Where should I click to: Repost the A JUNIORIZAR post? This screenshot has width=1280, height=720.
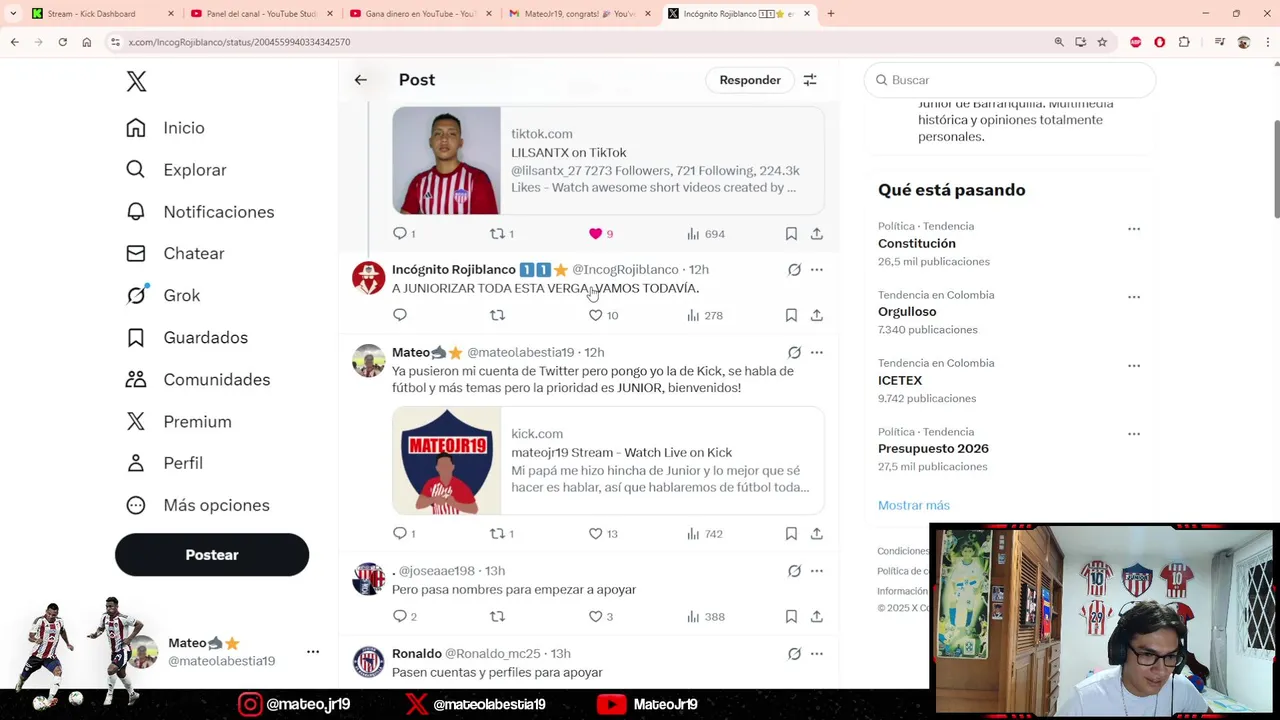[x=498, y=316]
